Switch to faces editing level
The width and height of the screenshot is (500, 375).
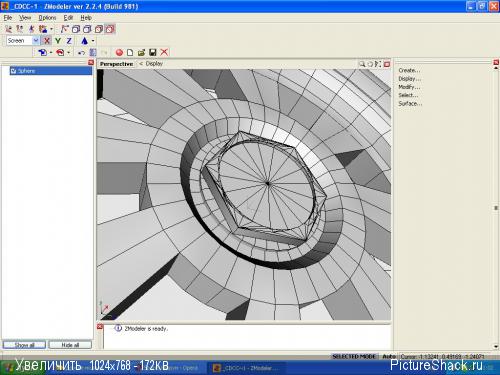coord(32,29)
